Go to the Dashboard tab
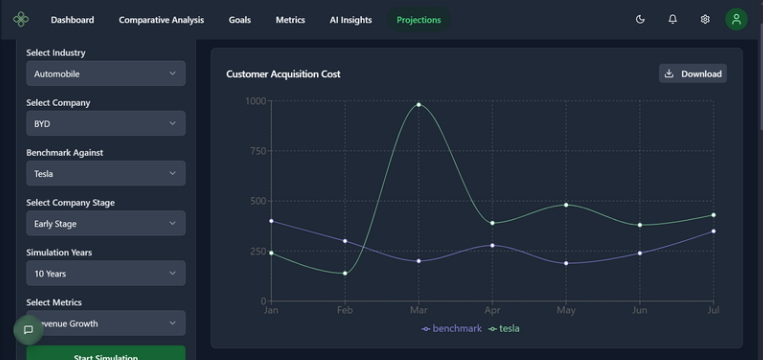The image size is (763, 360). click(73, 20)
